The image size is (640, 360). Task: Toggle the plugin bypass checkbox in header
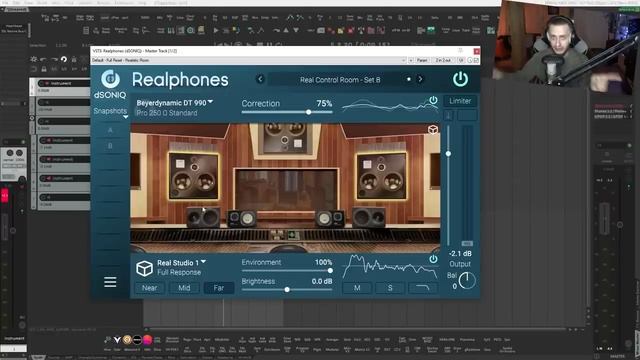point(476,60)
